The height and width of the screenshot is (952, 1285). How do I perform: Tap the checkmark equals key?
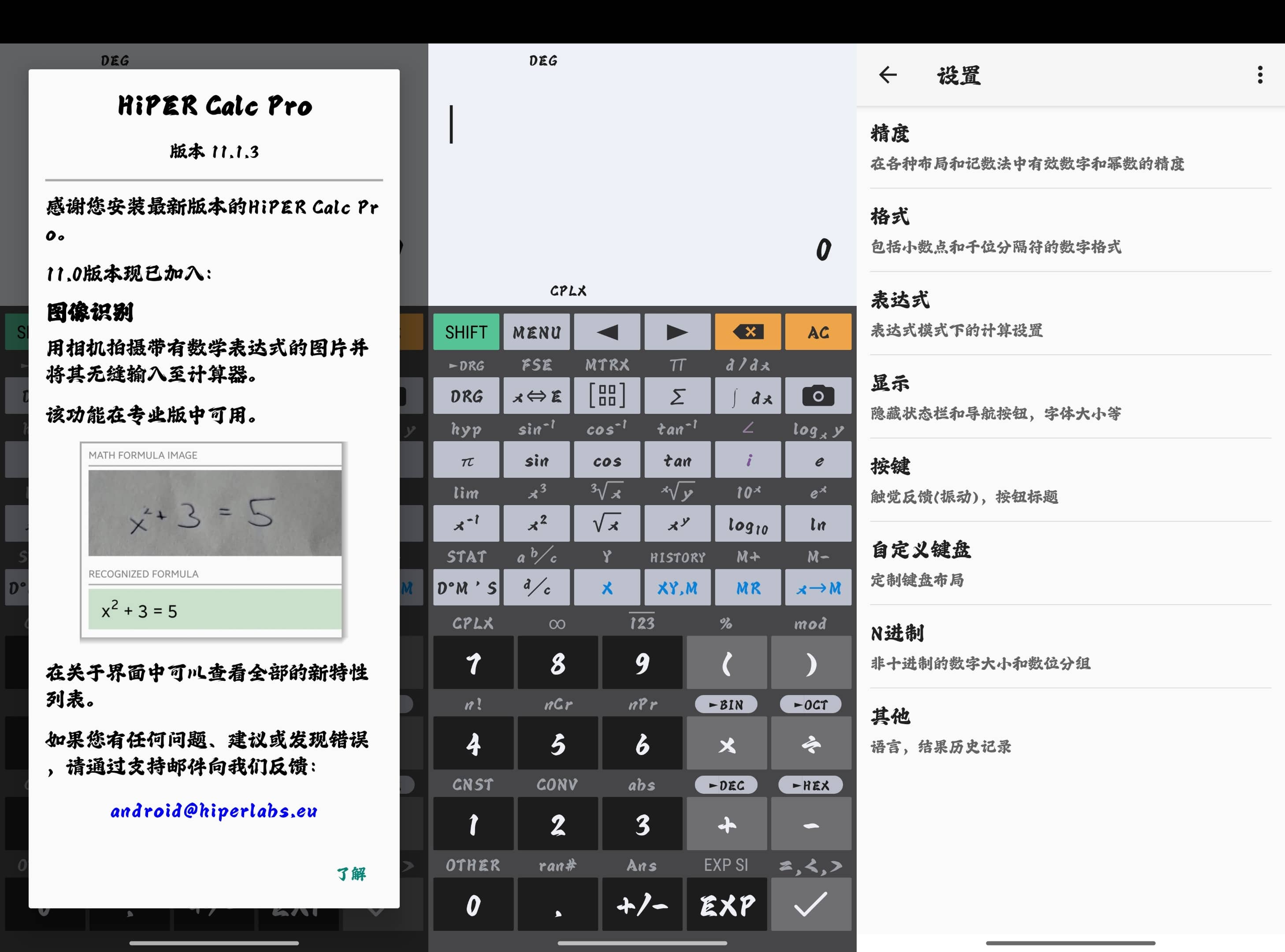point(811,905)
